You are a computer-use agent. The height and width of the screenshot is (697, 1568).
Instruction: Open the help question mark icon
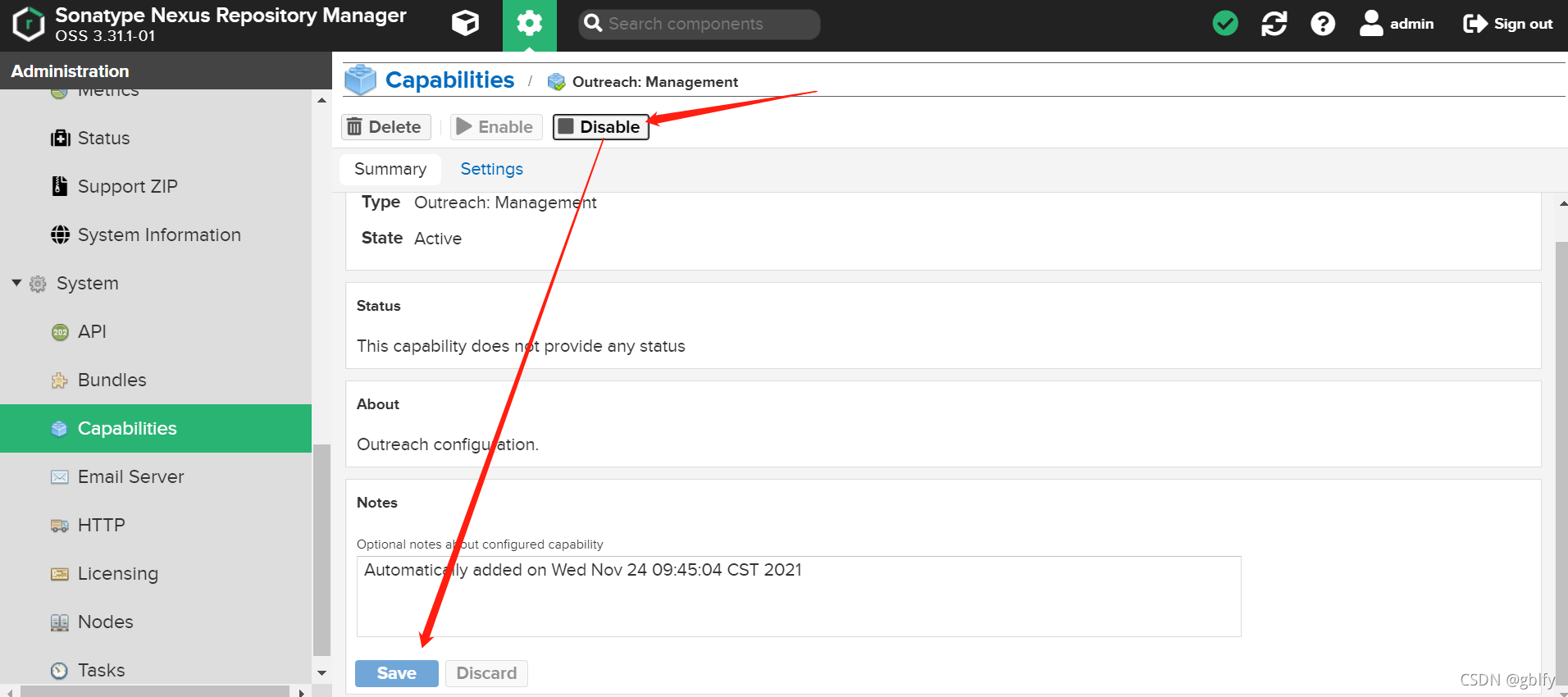1322,24
